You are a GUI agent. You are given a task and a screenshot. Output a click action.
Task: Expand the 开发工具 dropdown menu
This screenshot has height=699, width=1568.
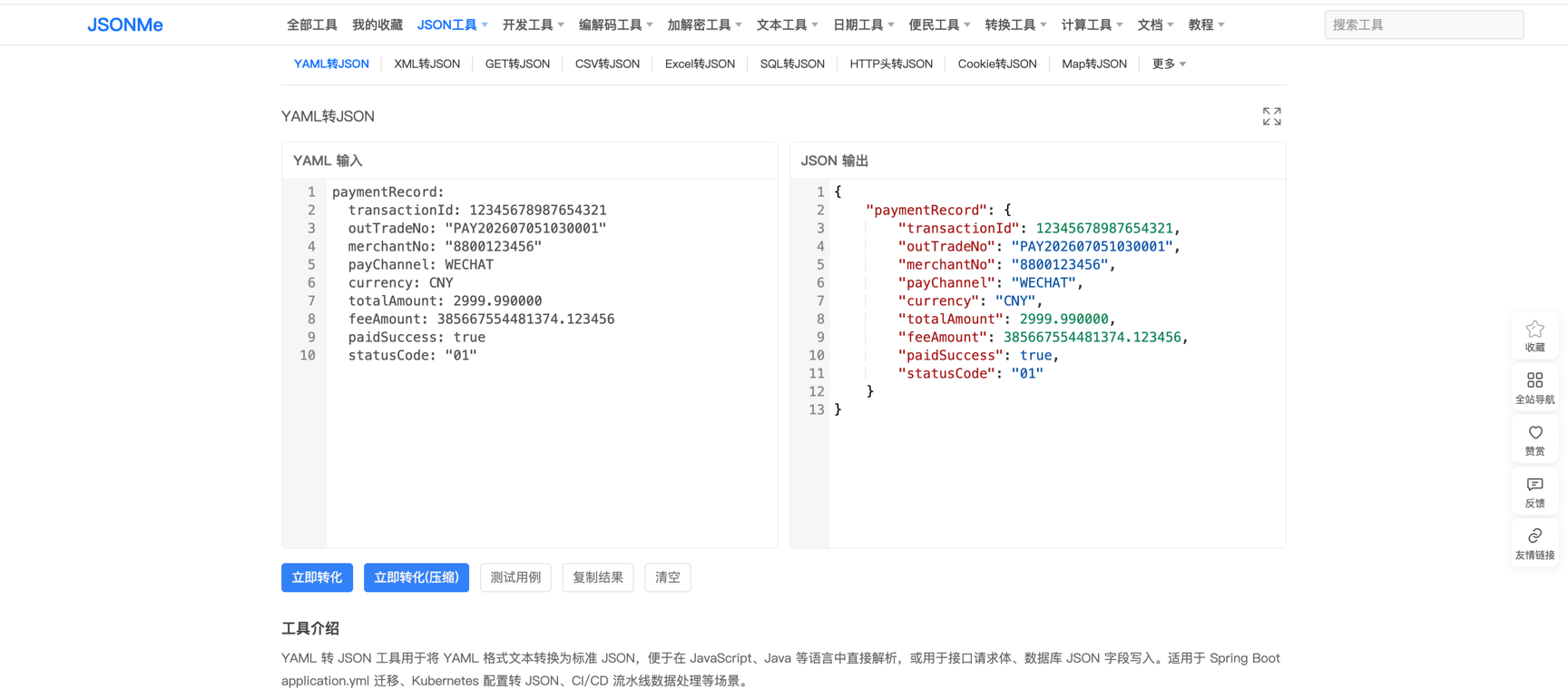tap(534, 25)
